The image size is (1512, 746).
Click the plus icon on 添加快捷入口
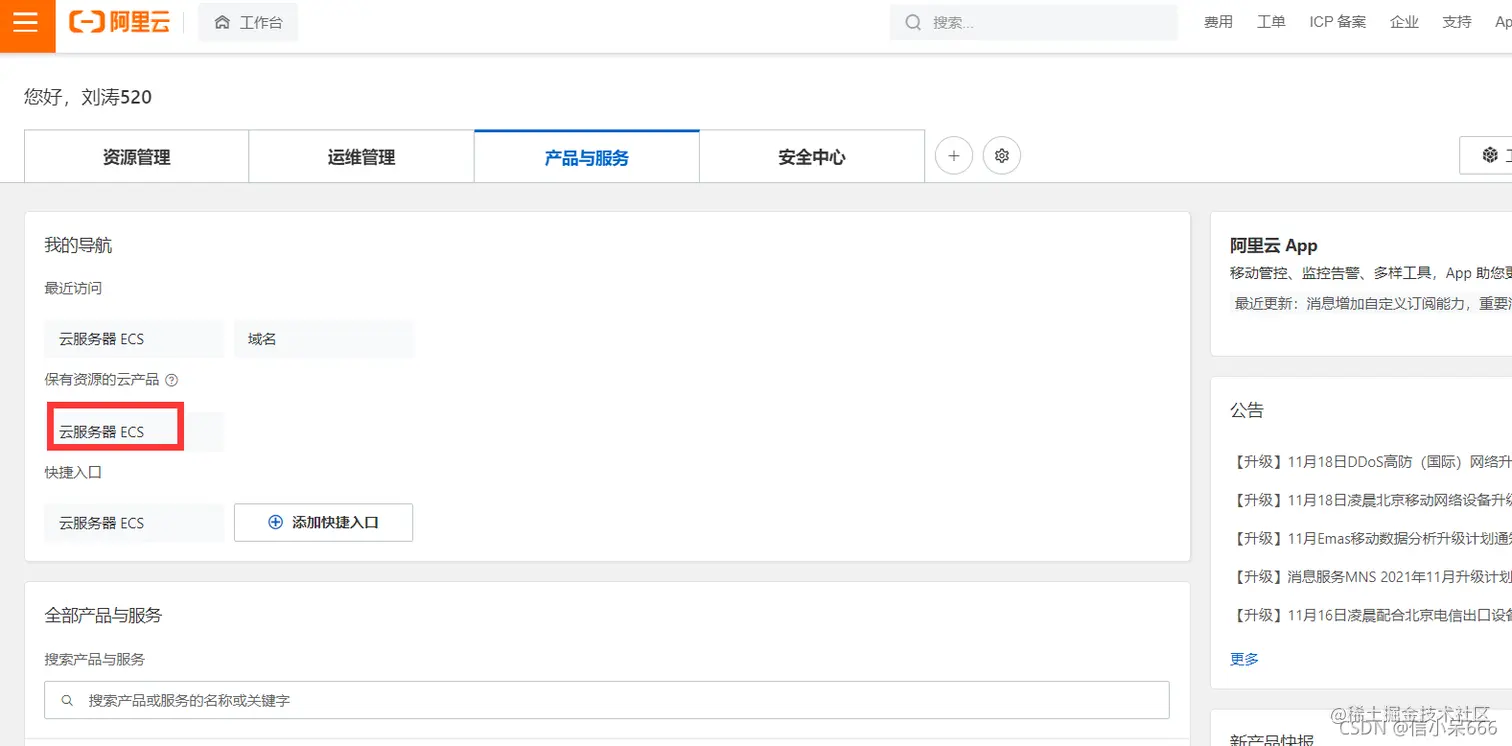tap(274, 522)
